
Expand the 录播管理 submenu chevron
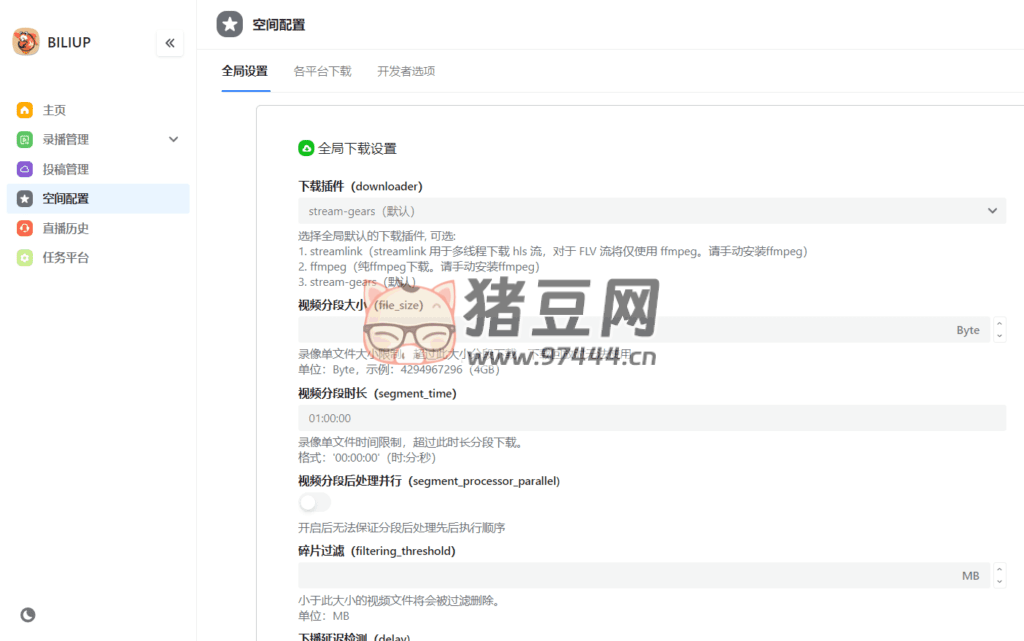pyautogui.click(x=173, y=140)
